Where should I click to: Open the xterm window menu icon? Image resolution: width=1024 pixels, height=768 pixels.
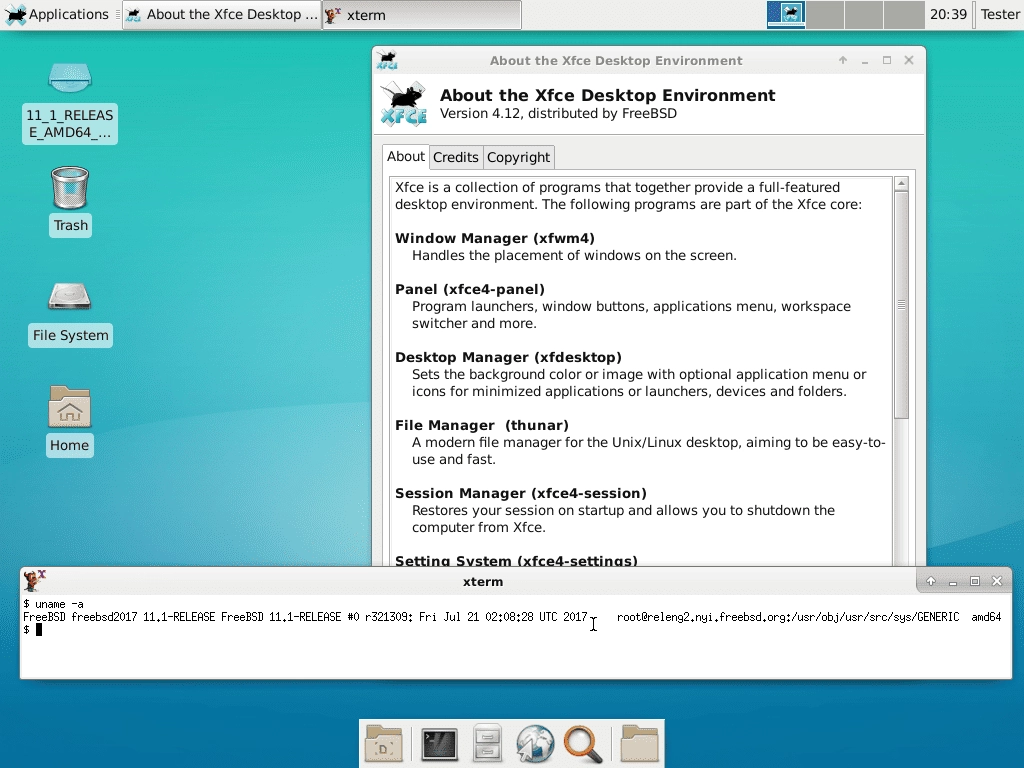pyautogui.click(x=35, y=580)
